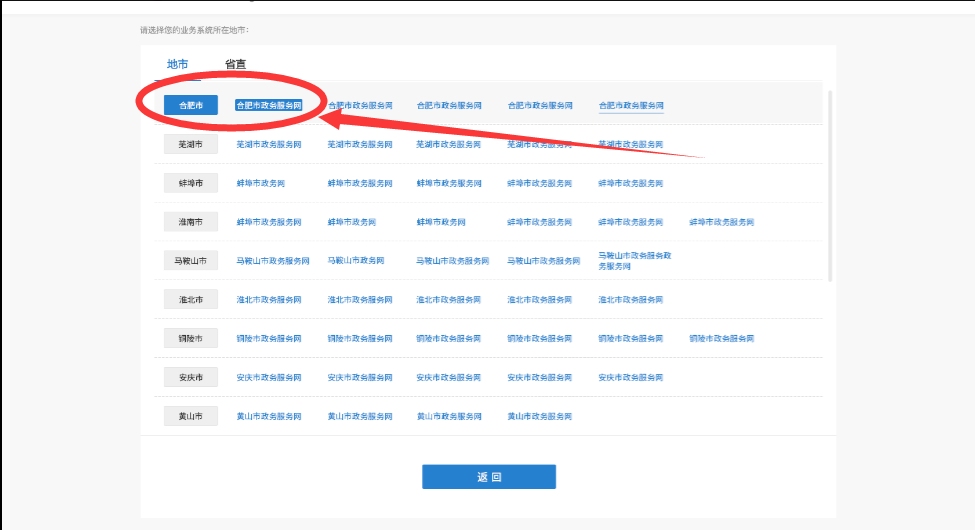Open the two-line 马鞍山市政务服务政务服务网 link
975x530 pixels.
(x=634, y=260)
